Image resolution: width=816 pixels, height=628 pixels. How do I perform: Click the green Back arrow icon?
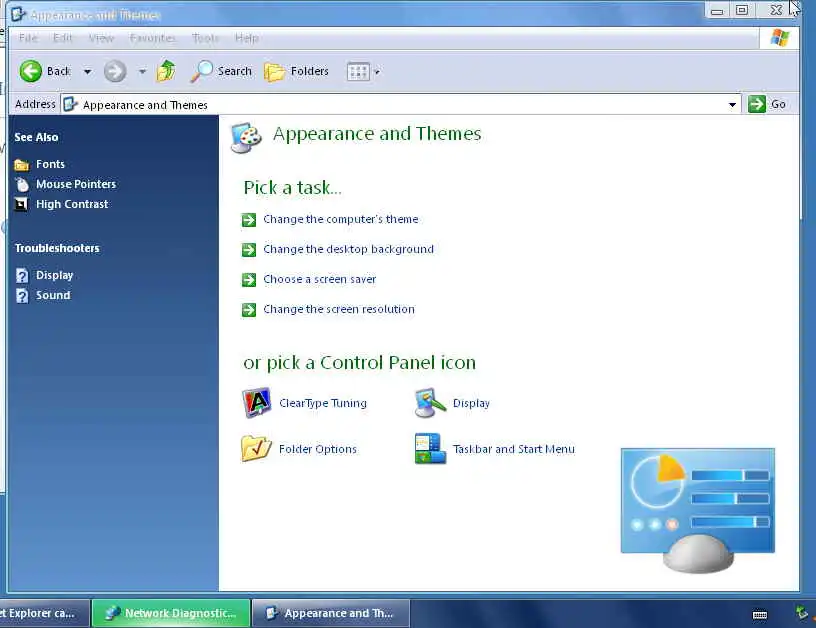pyautogui.click(x=31, y=71)
